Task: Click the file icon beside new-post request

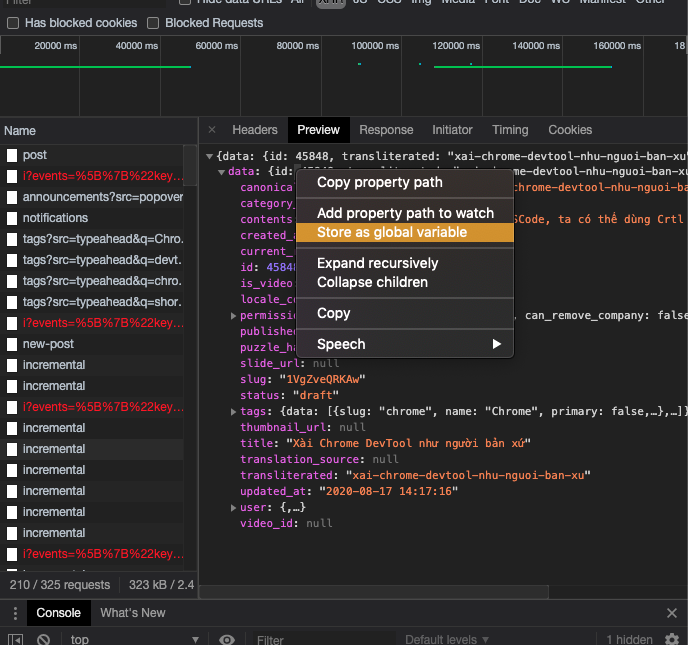Action: click(x=12, y=344)
